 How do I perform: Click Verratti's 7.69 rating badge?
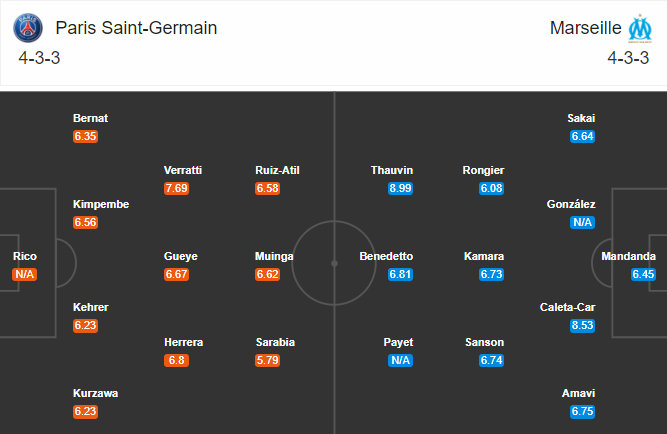point(176,188)
